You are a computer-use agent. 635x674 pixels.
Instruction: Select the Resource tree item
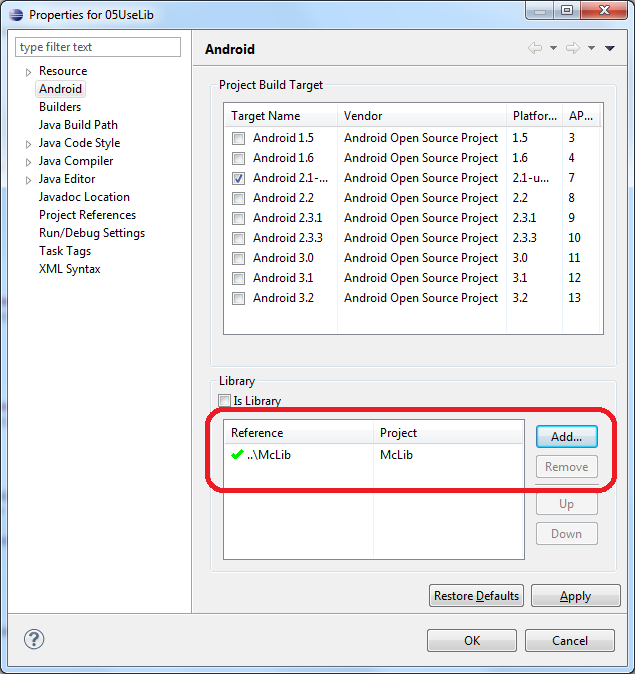coord(63,71)
